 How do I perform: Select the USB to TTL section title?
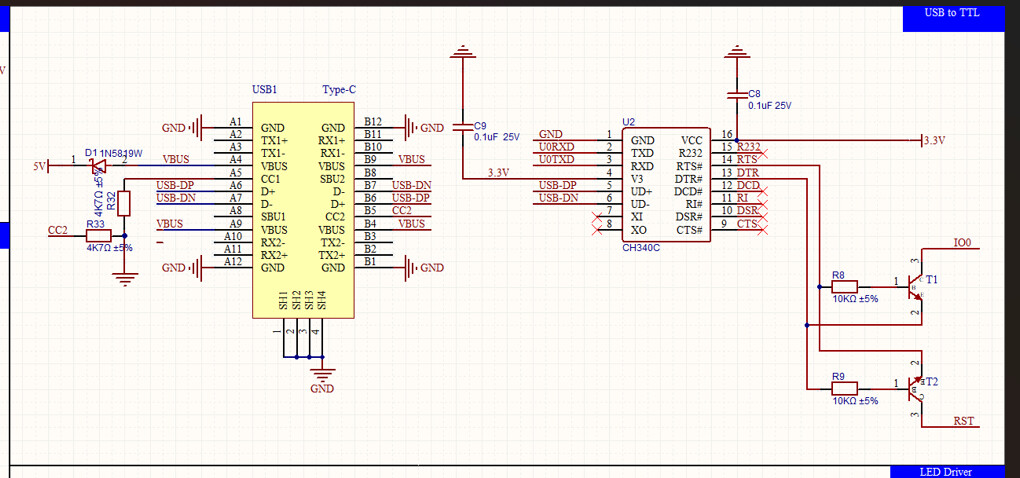point(951,13)
